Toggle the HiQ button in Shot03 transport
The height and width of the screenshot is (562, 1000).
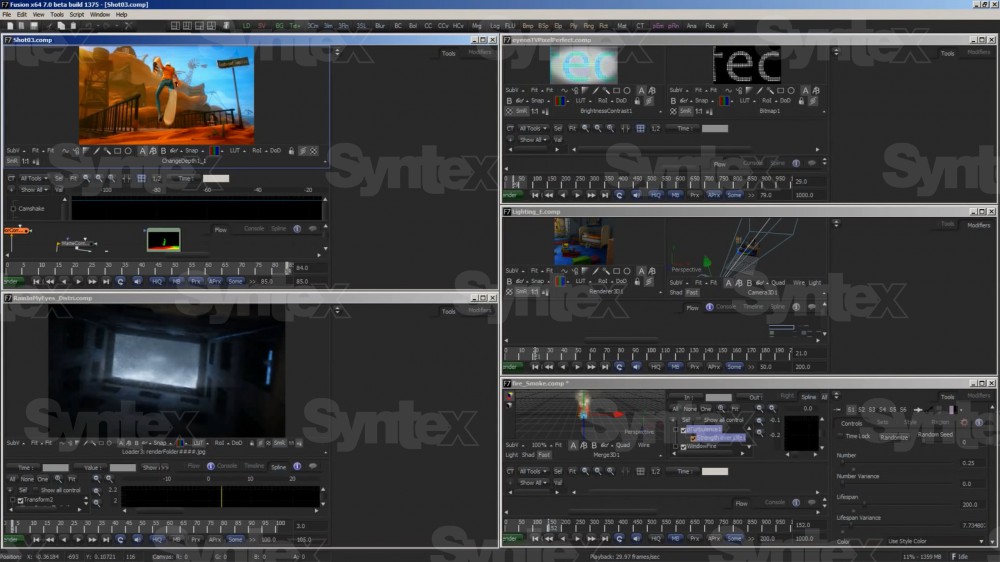pyautogui.click(x=157, y=282)
